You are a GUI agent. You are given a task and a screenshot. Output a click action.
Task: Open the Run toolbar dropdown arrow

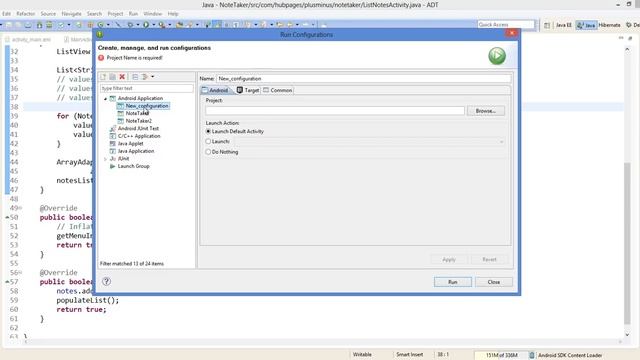coord(153,25)
